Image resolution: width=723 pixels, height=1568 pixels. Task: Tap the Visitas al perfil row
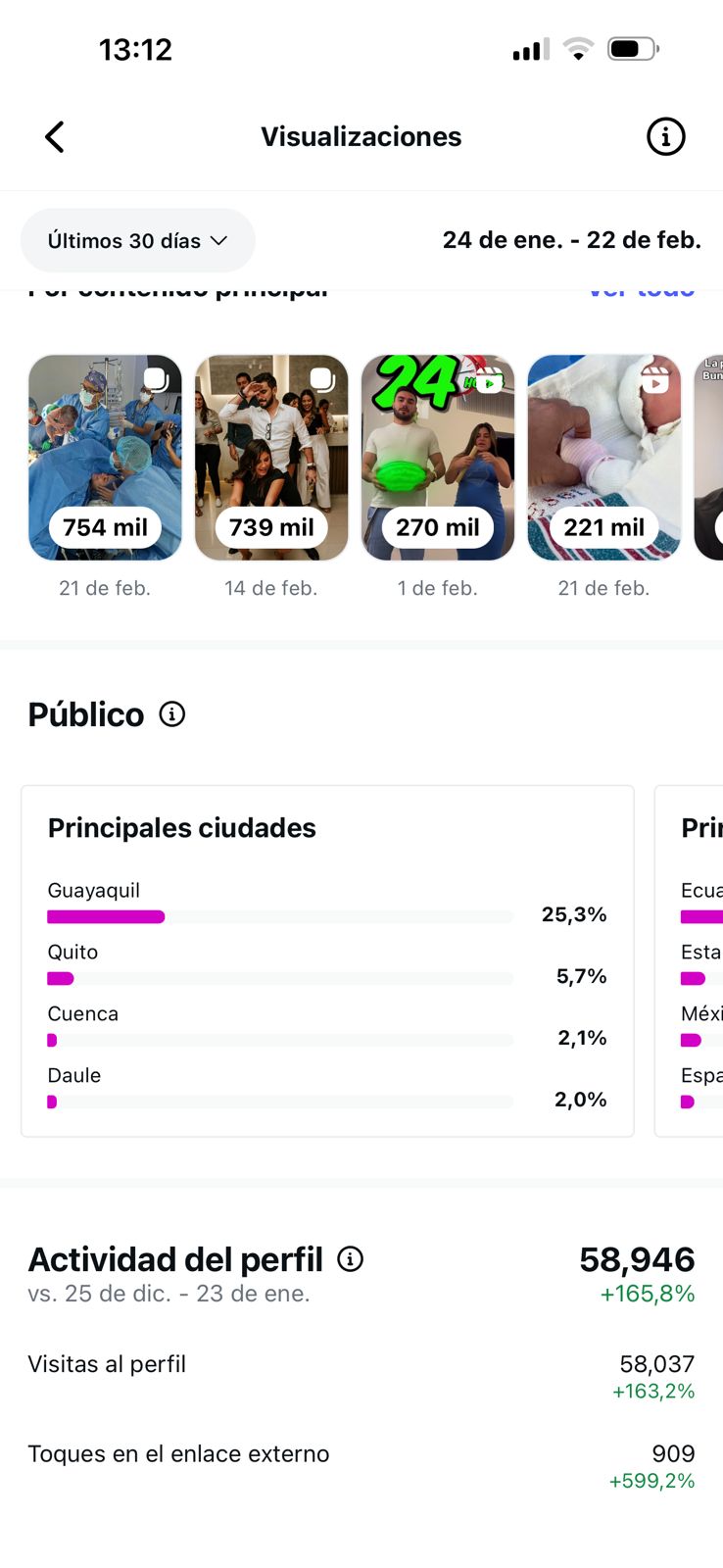point(361,1375)
